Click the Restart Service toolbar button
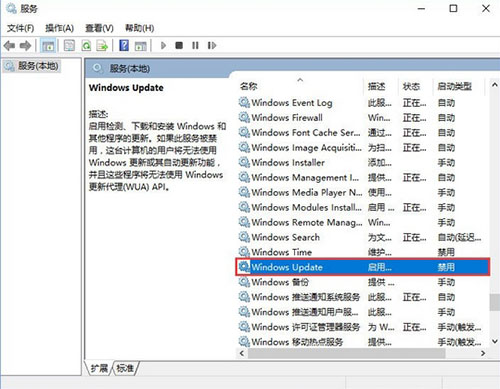This screenshot has width=500, height=389. [x=212, y=45]
